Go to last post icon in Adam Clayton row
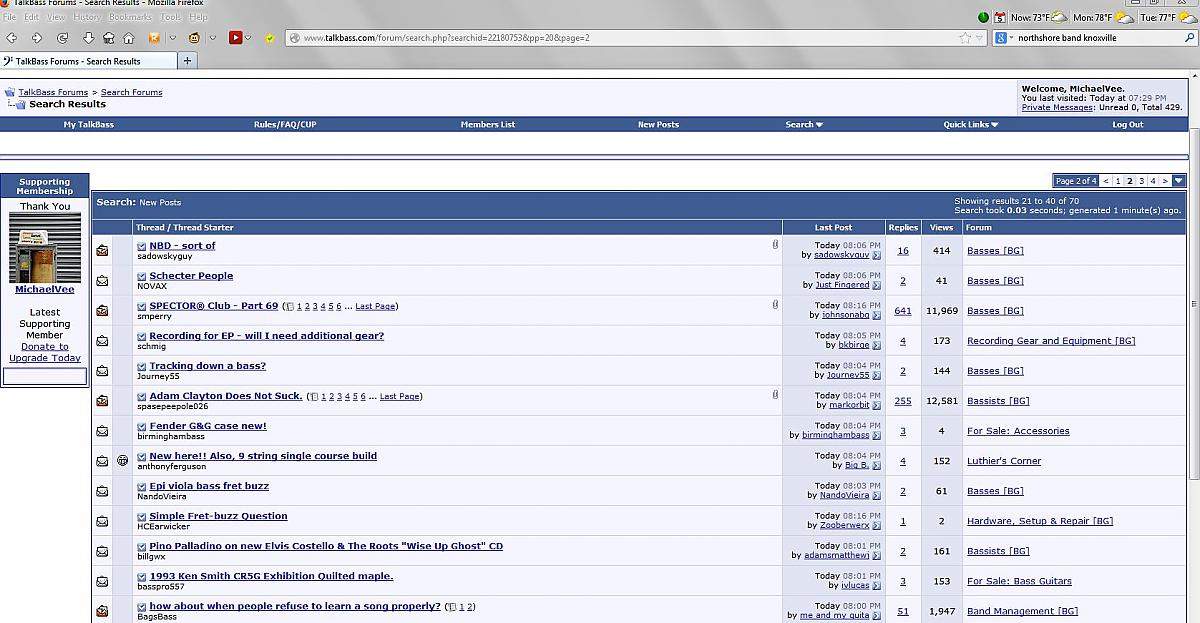This screenshot has width=1200, height=623. pyautogui.click(x=877, y=405)
